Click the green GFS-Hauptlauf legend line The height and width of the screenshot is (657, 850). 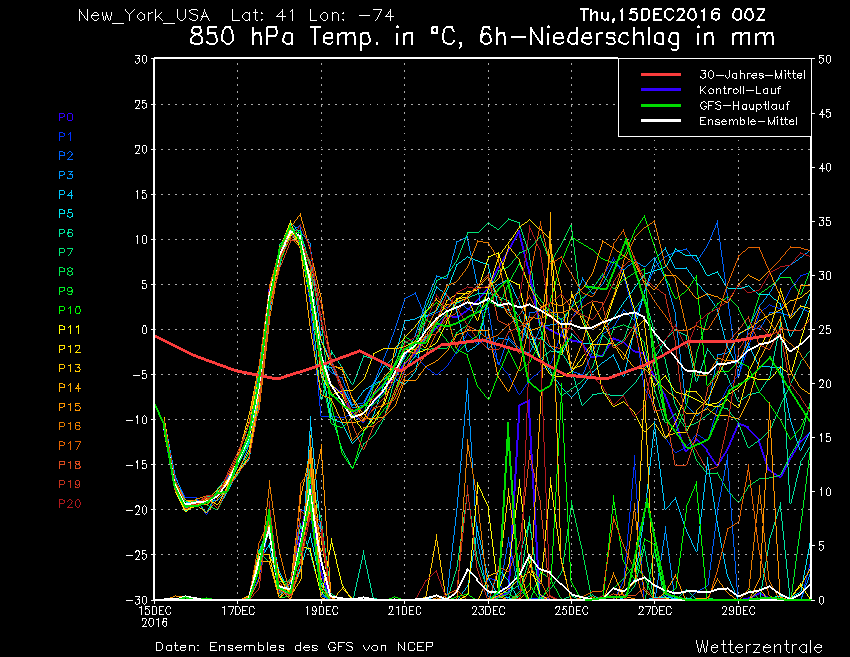pyautogui.click(x=661, y=105)
